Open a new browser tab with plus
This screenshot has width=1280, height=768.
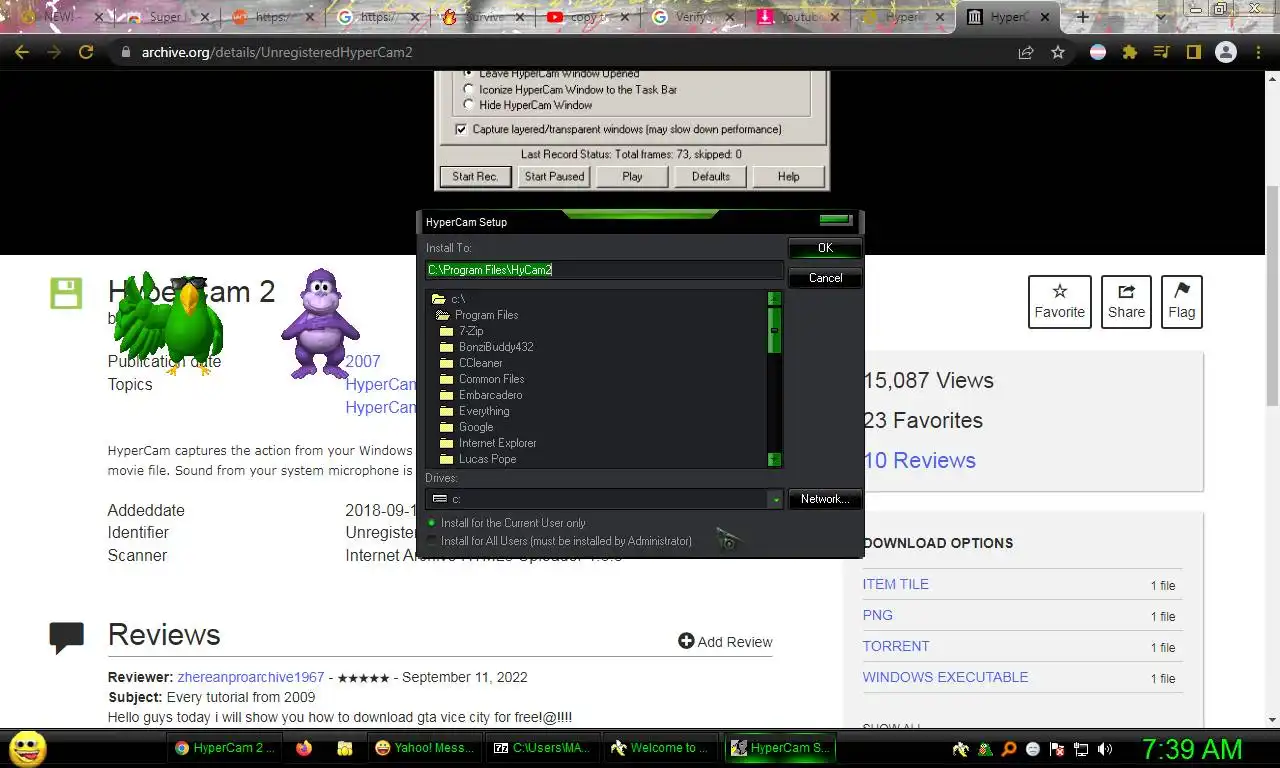point(1082,17)
